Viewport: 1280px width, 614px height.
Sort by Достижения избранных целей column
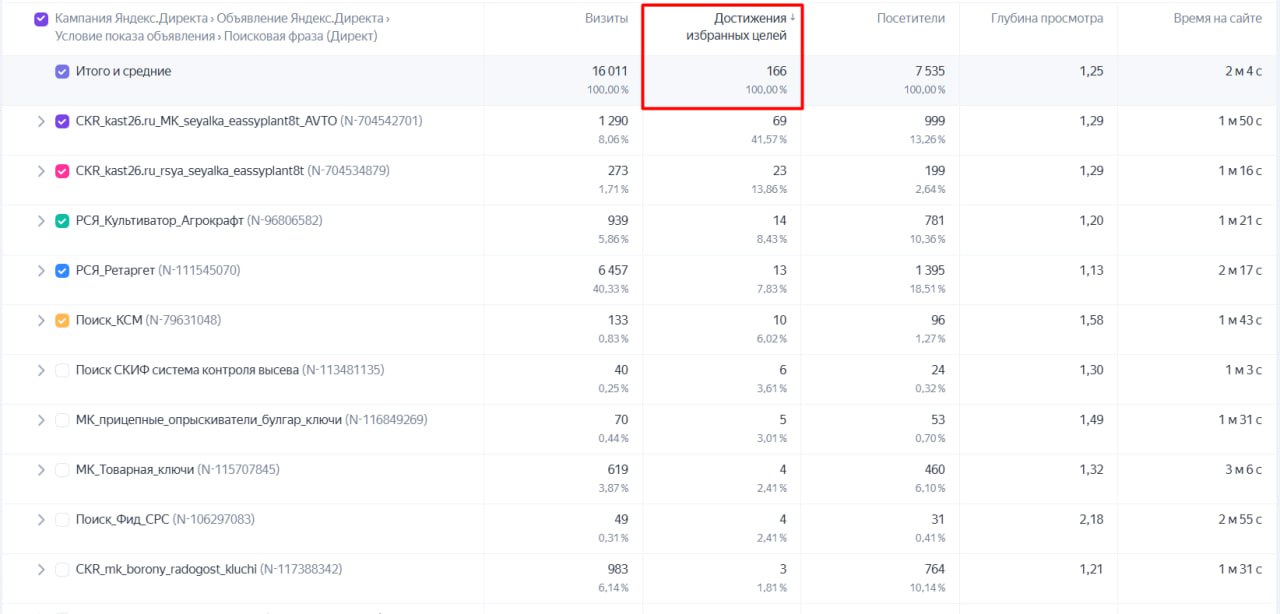click(x=736, y=27)
